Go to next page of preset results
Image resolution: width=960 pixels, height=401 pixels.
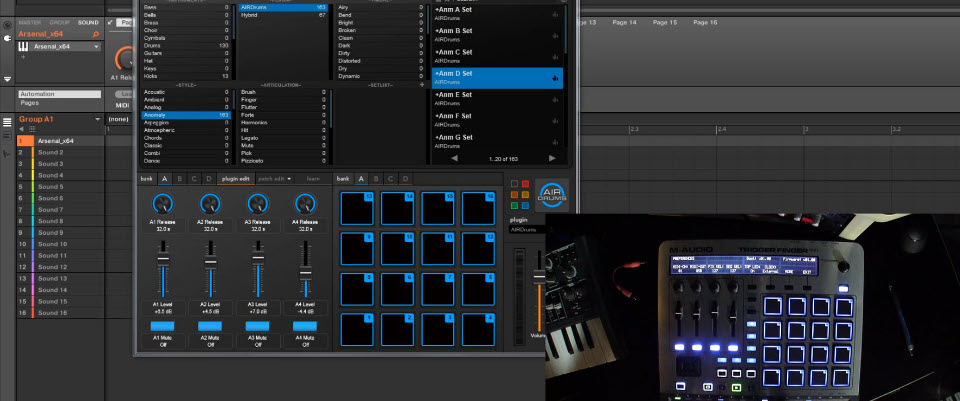(552, 159)
